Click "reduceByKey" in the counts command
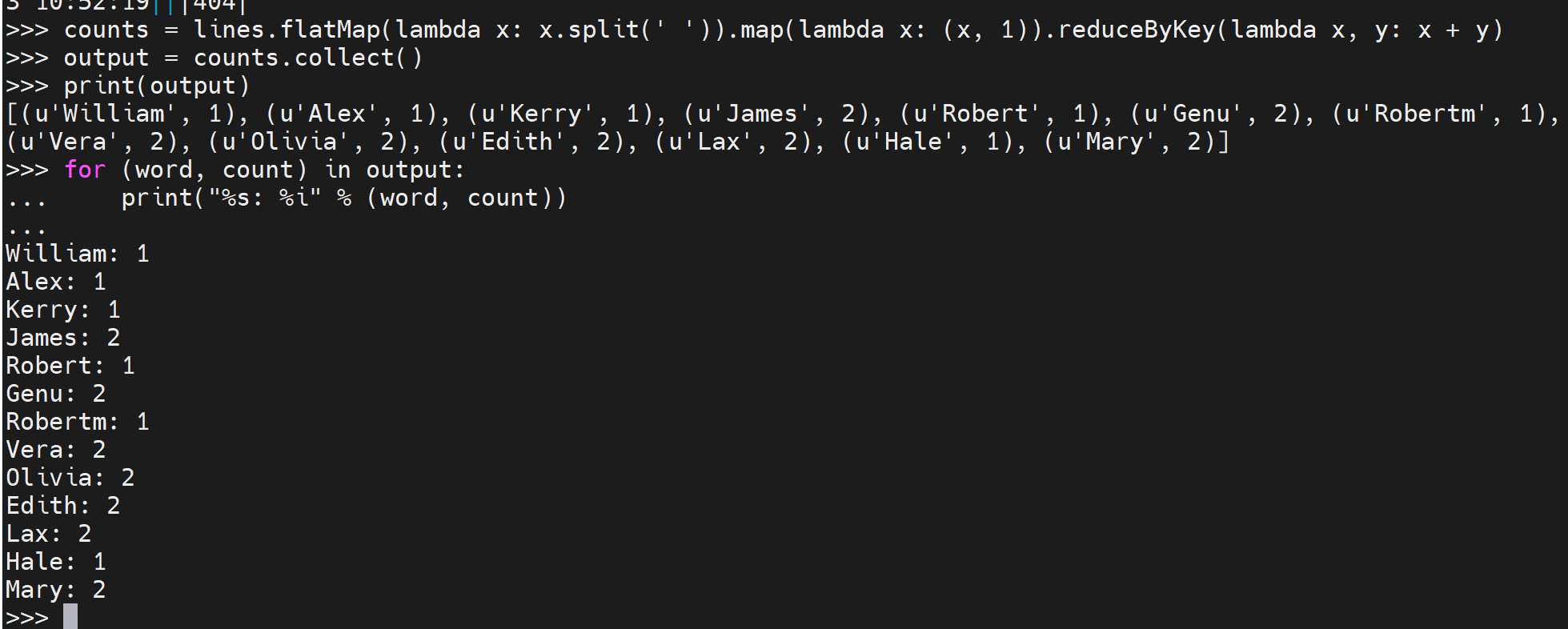1568x629 pixels. [1136, 30]
